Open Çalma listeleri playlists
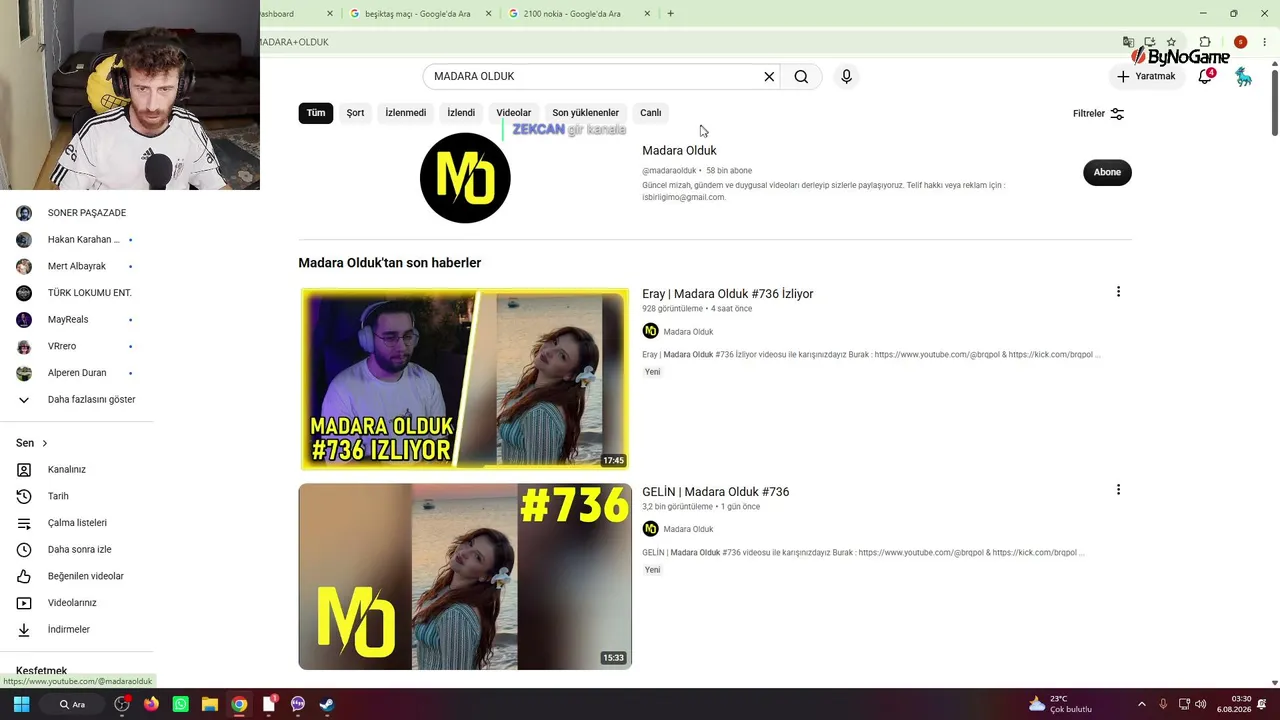1280x720 pixels. coord(77,523)
